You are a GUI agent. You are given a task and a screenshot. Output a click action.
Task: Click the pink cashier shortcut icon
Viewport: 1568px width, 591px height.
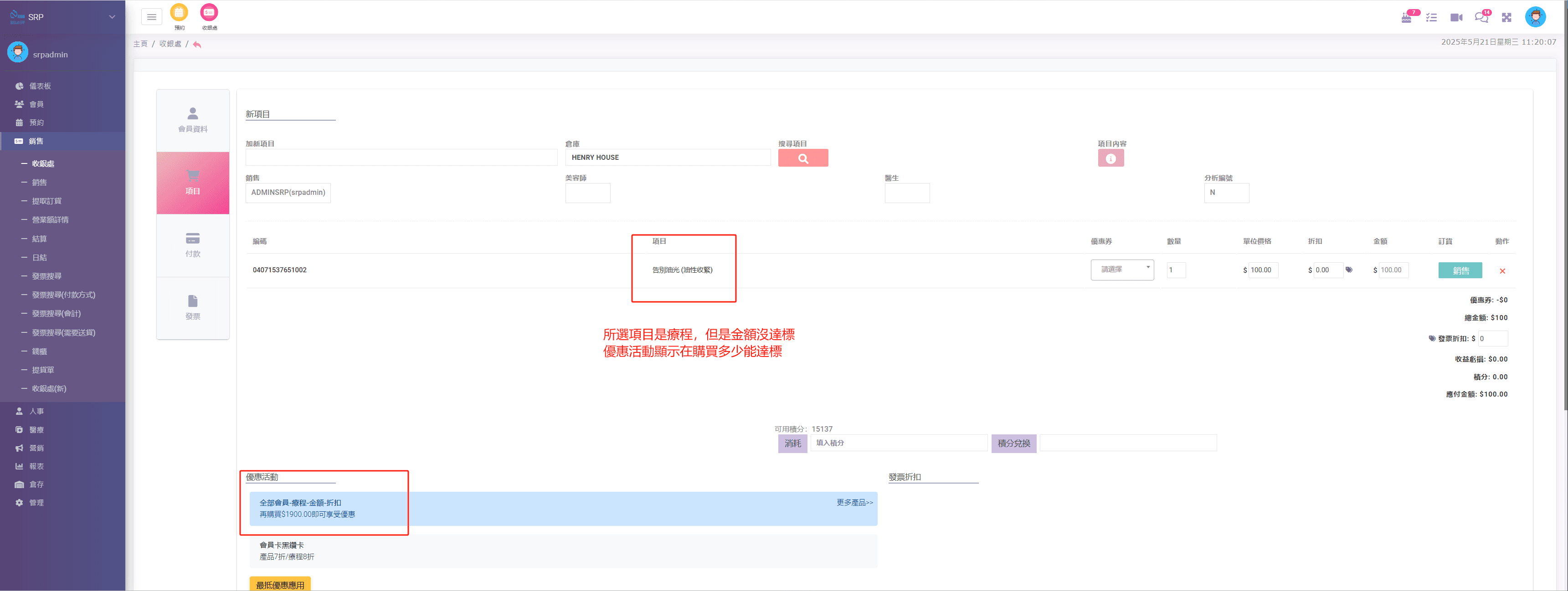click(209, 13)
